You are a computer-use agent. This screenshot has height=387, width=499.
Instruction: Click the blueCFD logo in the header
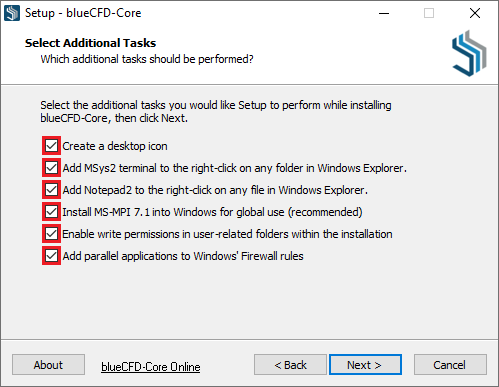coord(469,53)
